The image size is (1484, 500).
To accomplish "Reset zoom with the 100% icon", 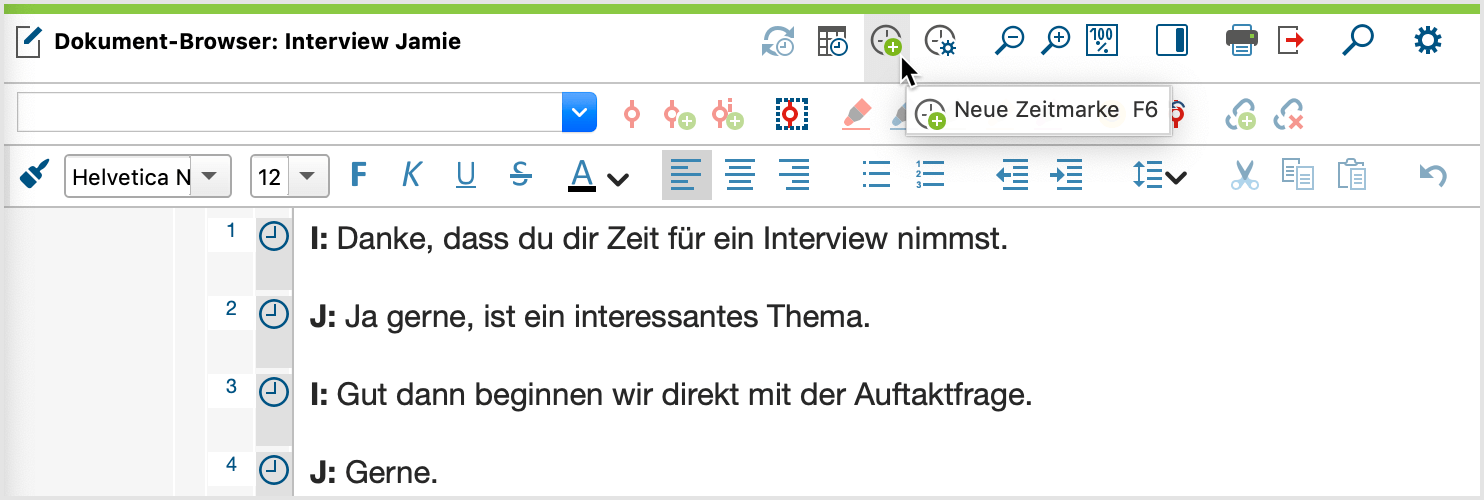I will [1102, 41].
